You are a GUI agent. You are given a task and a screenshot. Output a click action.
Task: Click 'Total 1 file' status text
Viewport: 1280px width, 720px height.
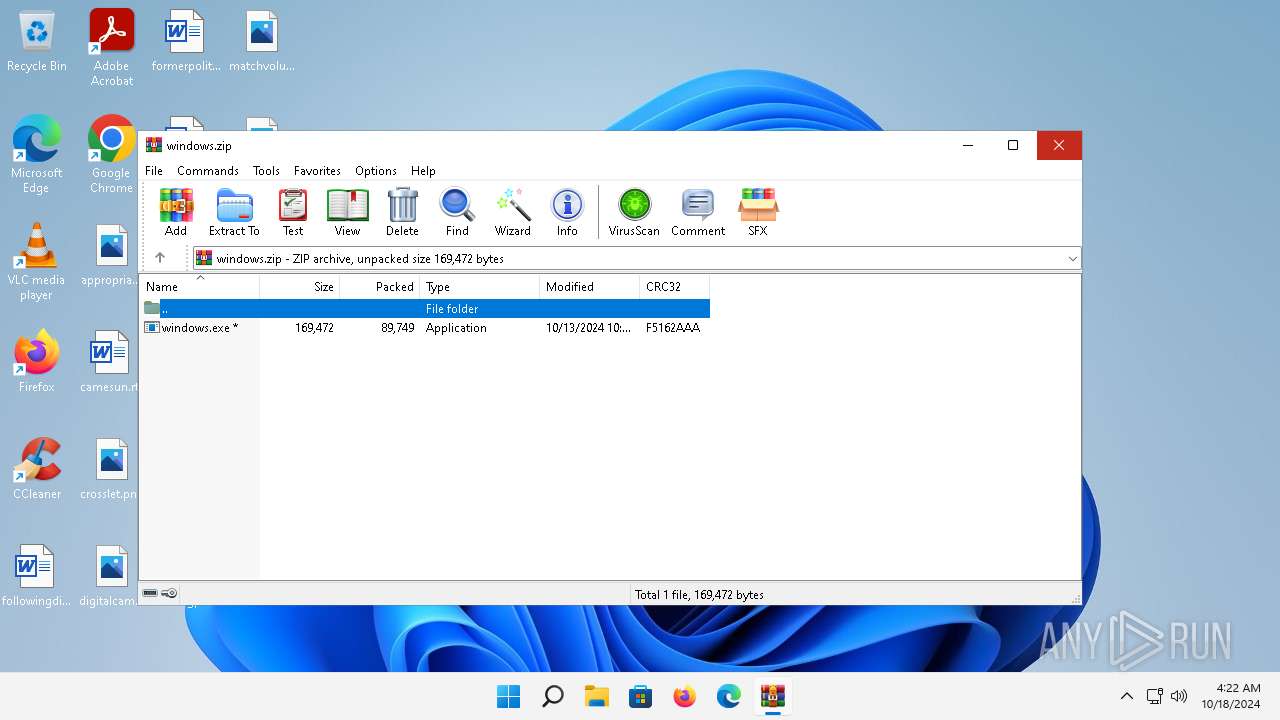699,595
